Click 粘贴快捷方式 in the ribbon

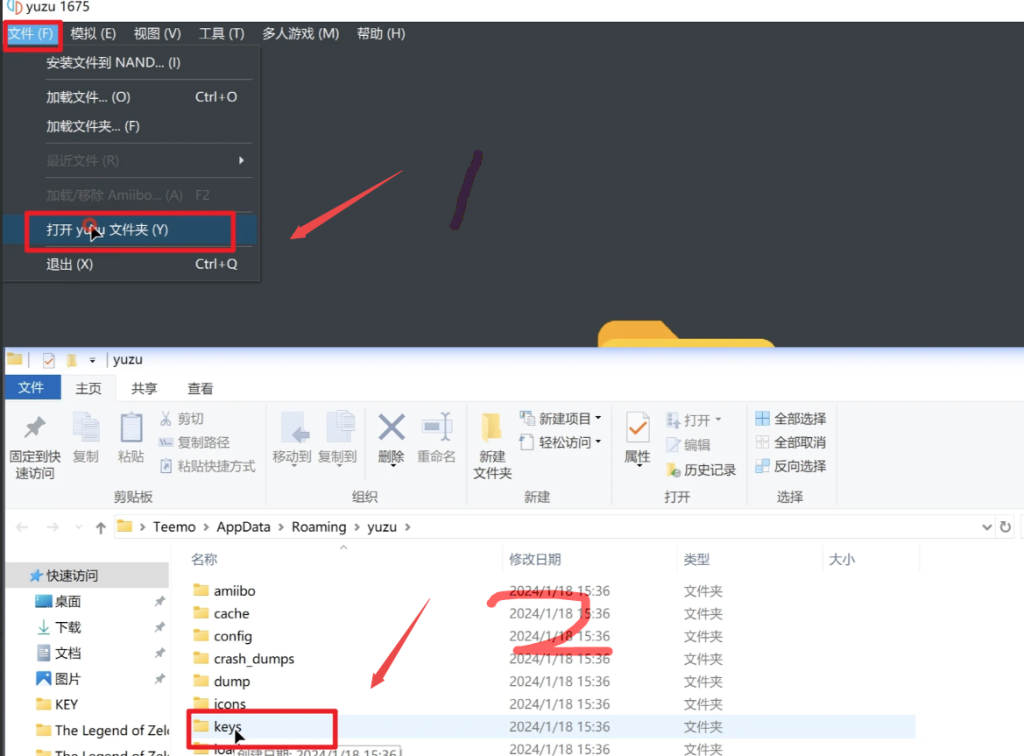pyautogui.click(x=208, y=466)
